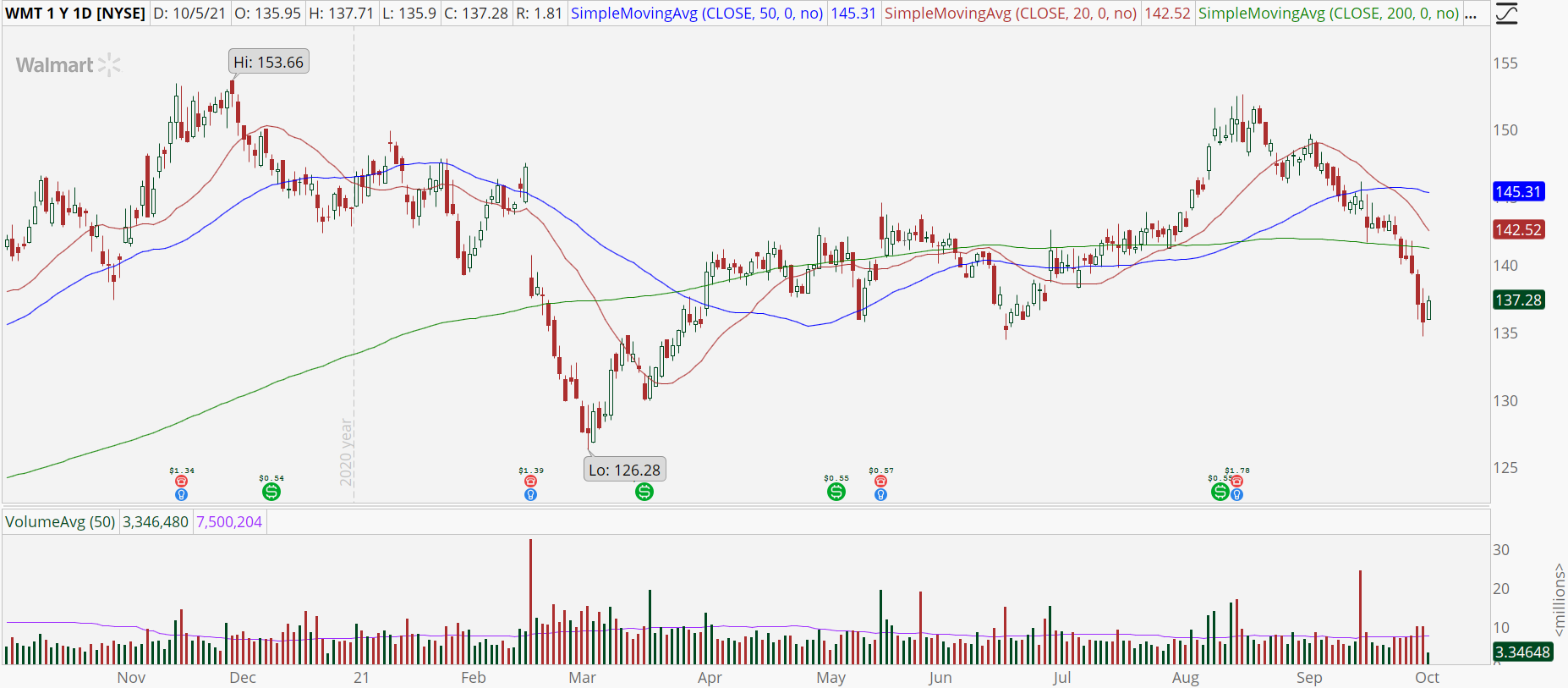
Task: Click the Hi: 153.66 price bubble
Action: 268,62
